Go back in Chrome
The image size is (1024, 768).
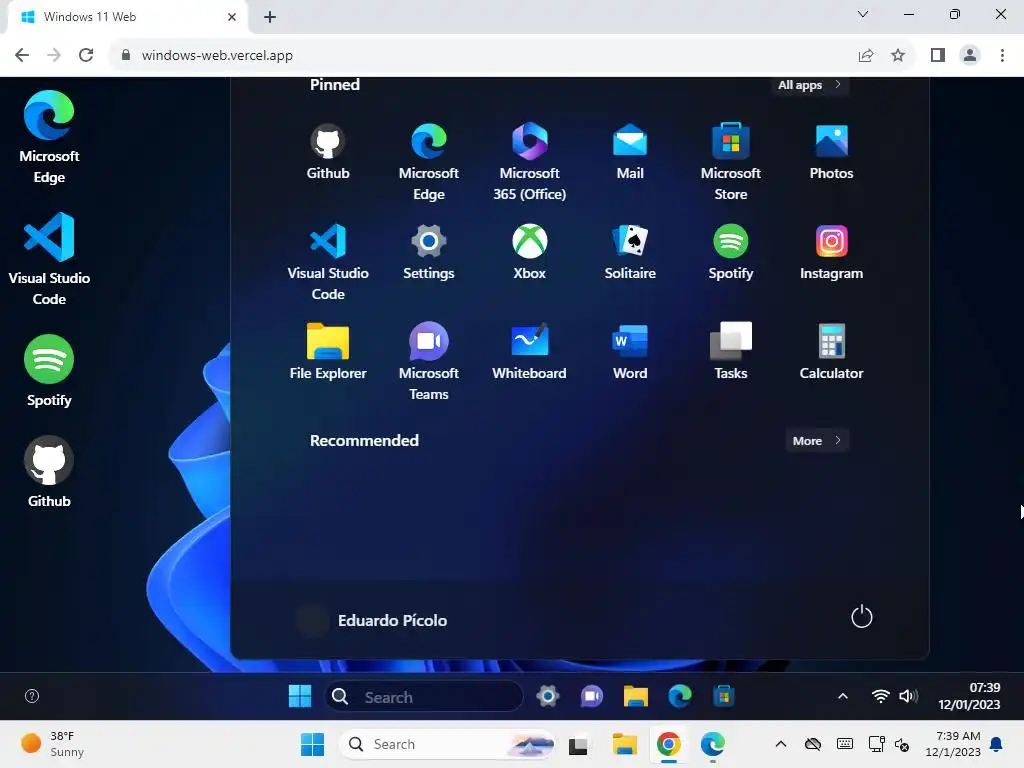point(22,55)
